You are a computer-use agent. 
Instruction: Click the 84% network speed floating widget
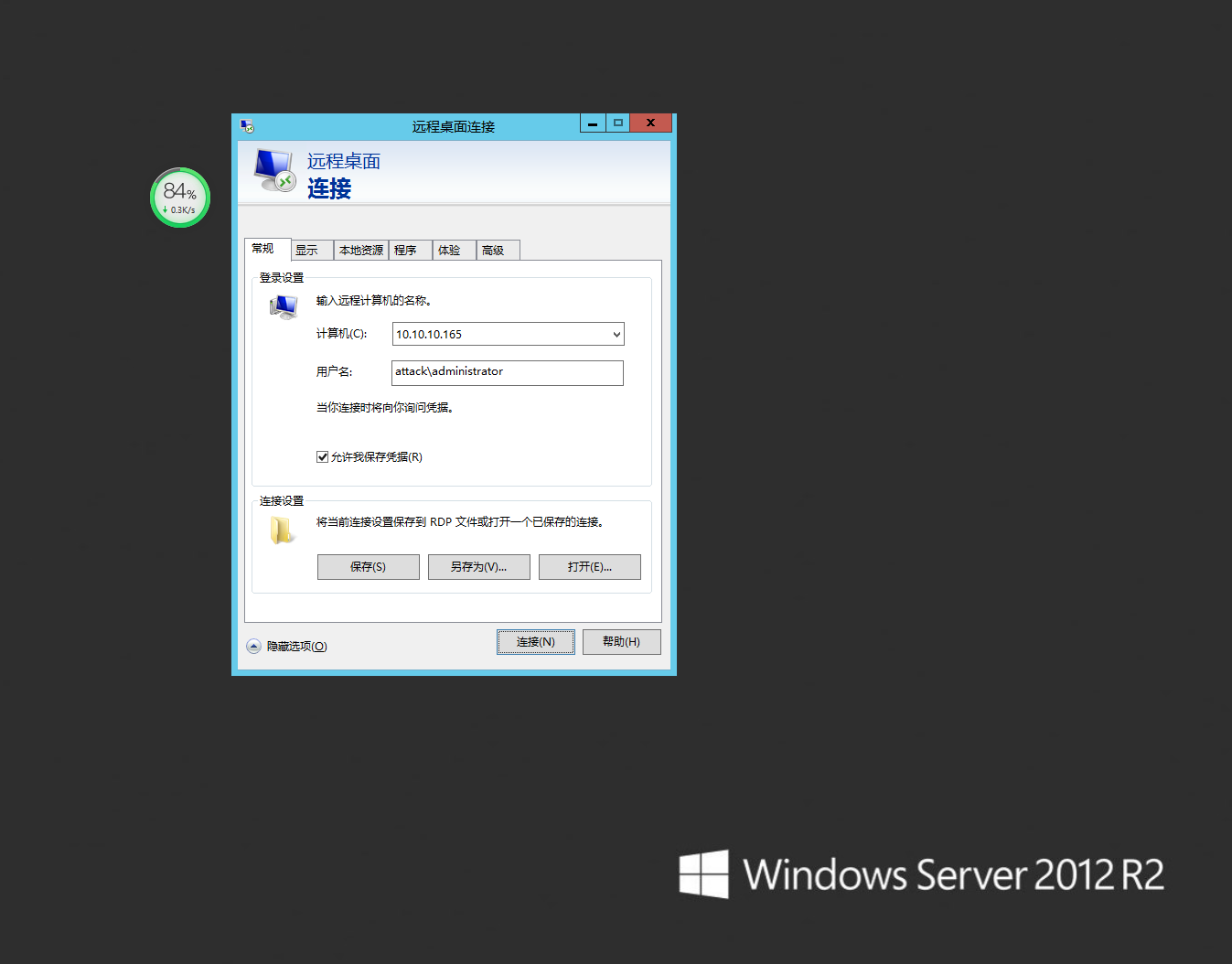point(180,198)
